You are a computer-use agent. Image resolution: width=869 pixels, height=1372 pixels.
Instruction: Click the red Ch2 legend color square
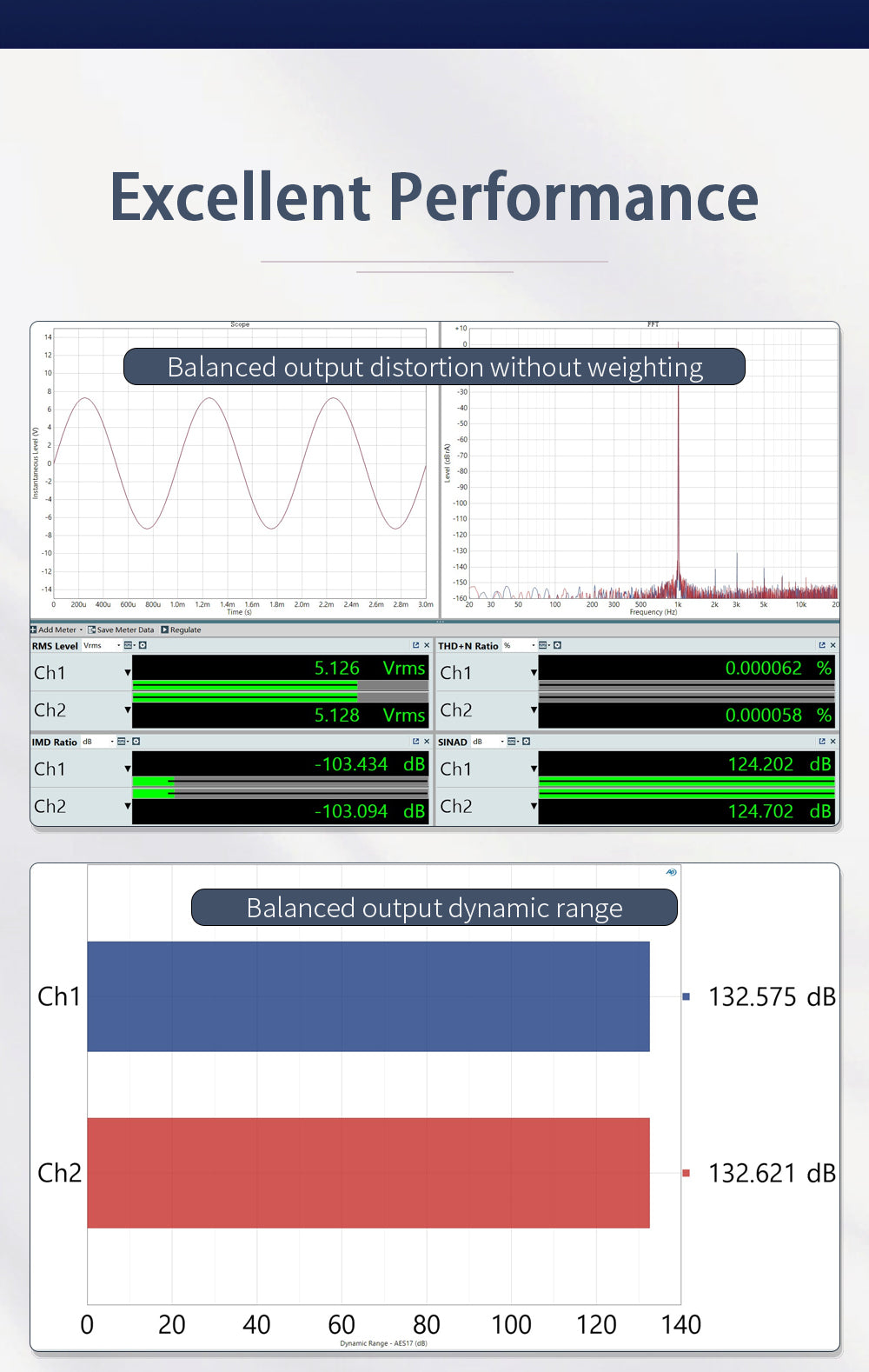[686, 1173]
